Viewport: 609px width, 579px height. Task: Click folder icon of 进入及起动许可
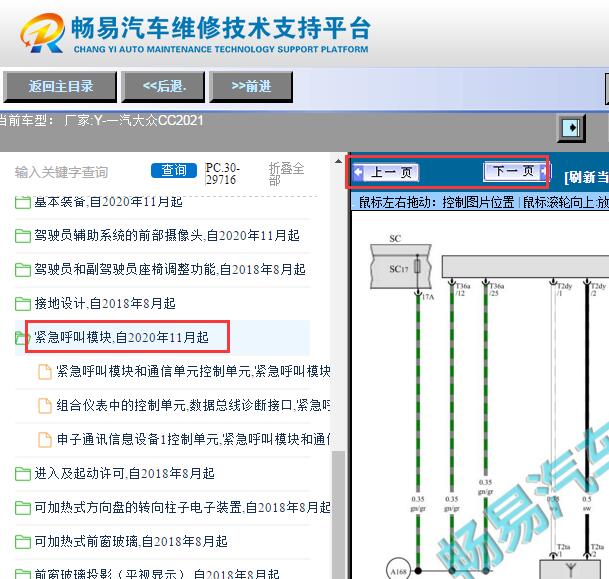pyautogui.click(x=23, y=474)
